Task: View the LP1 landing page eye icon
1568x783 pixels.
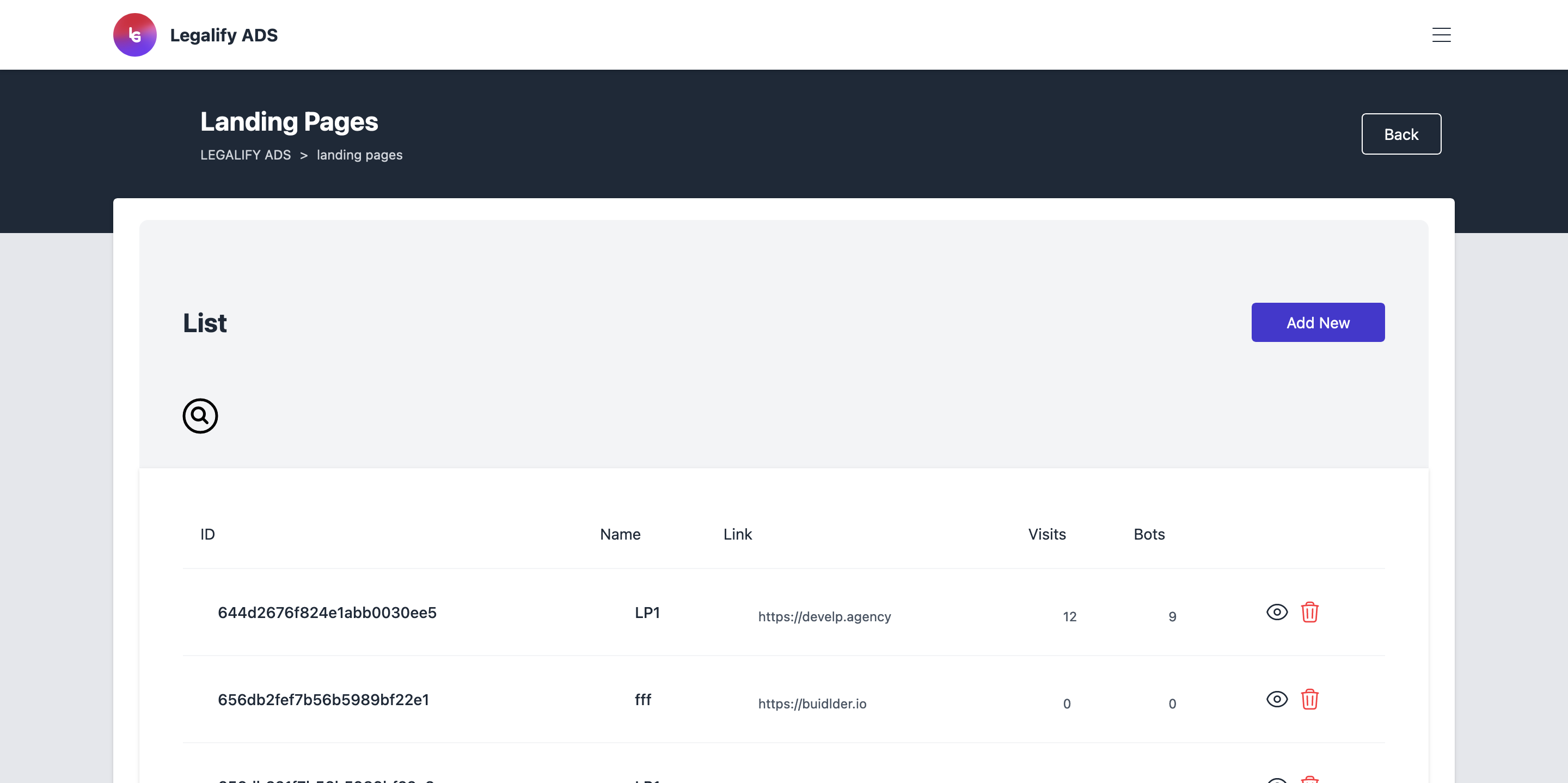Action: point(1276,612)
